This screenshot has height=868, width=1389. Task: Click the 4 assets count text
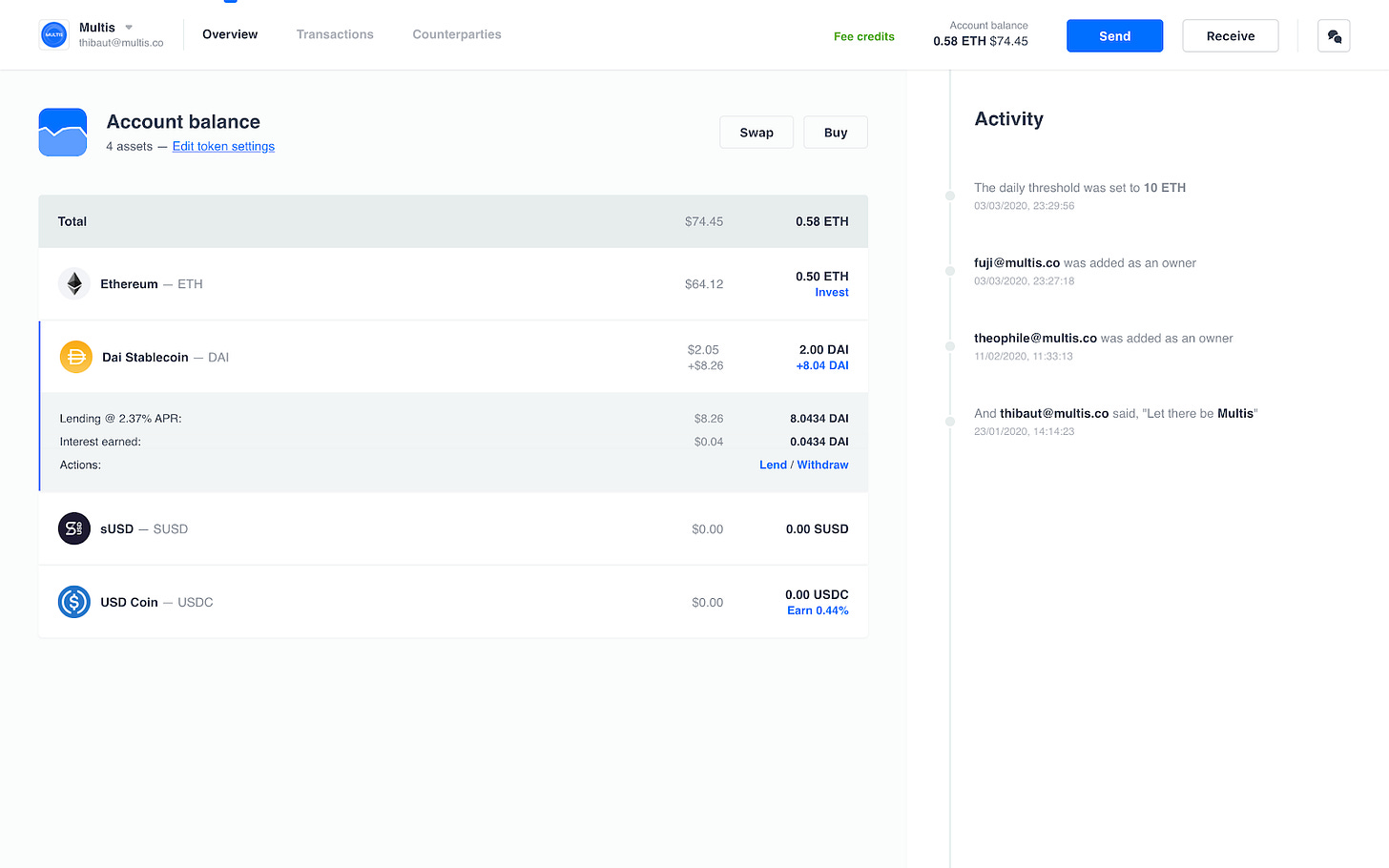click(129, 146)
